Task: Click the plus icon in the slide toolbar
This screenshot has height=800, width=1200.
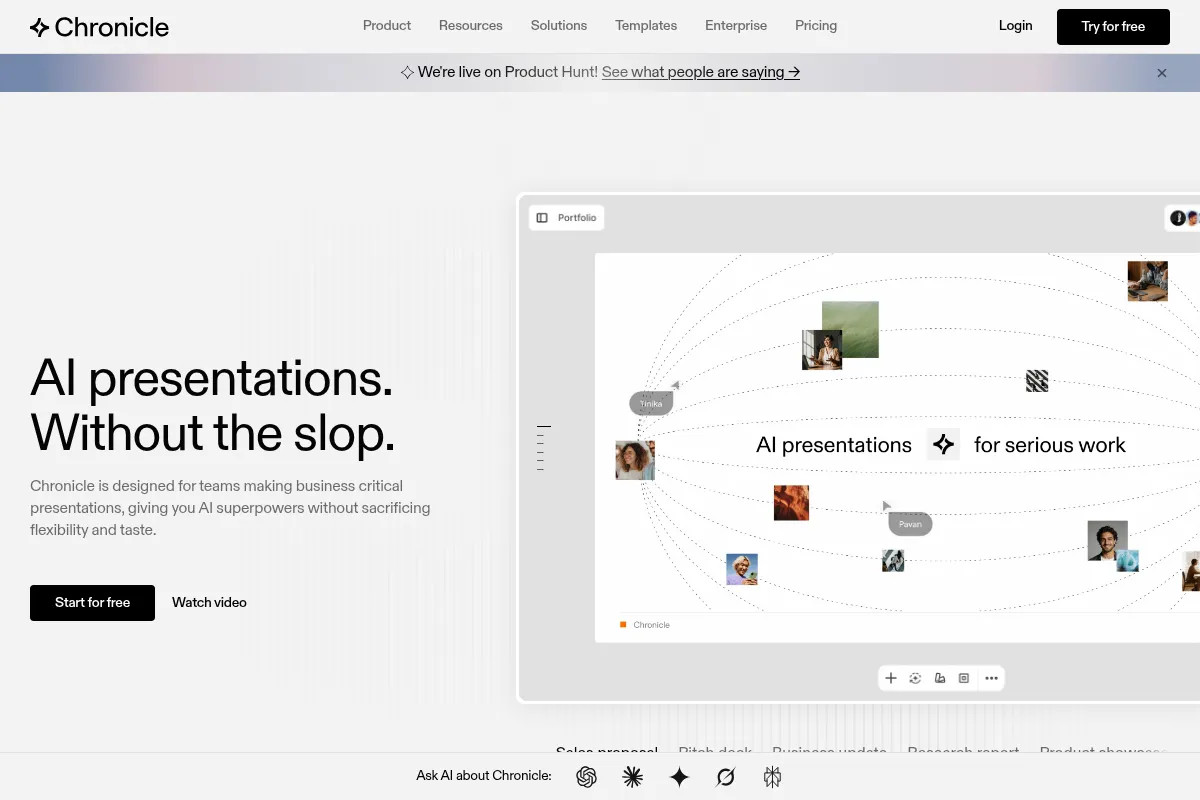Action: point(891,678)
